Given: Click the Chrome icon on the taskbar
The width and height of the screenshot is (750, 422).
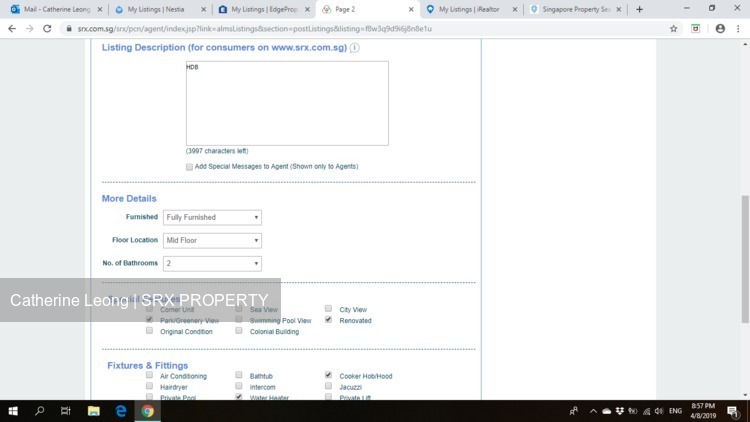Looking at the screenshot, I should coord(147,411).
